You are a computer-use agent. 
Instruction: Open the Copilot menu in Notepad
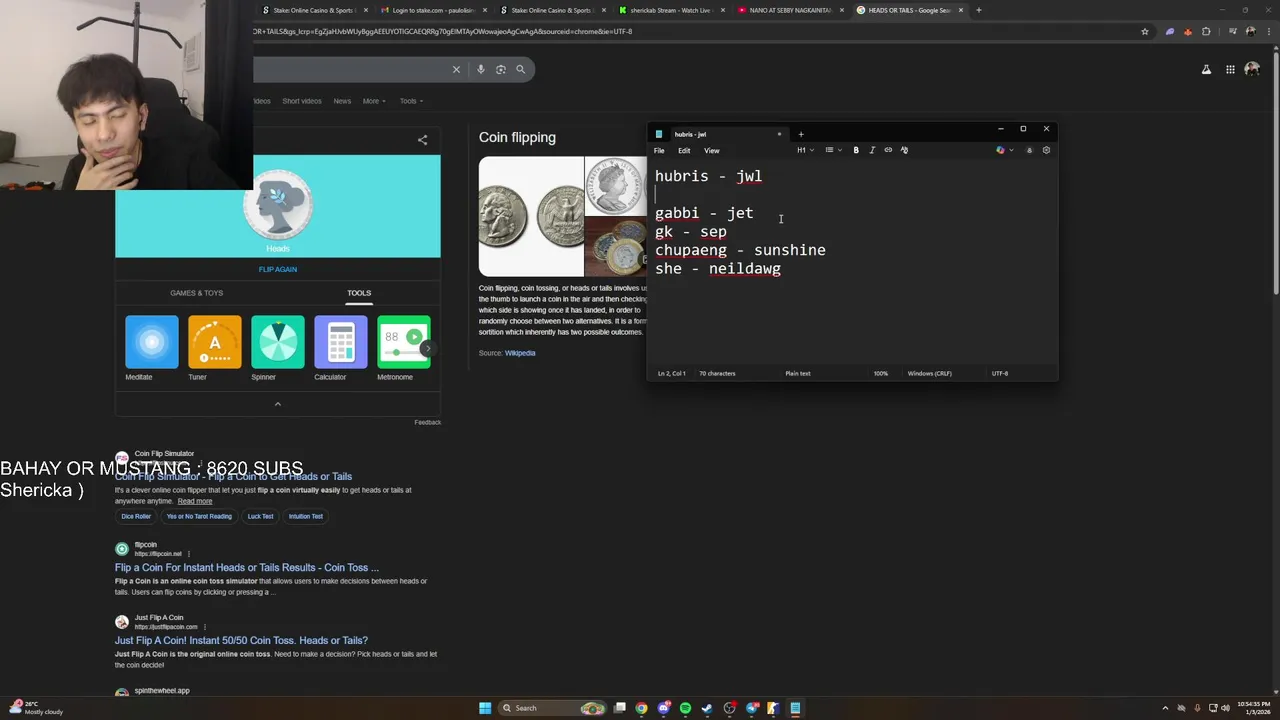pos(1004,150)
